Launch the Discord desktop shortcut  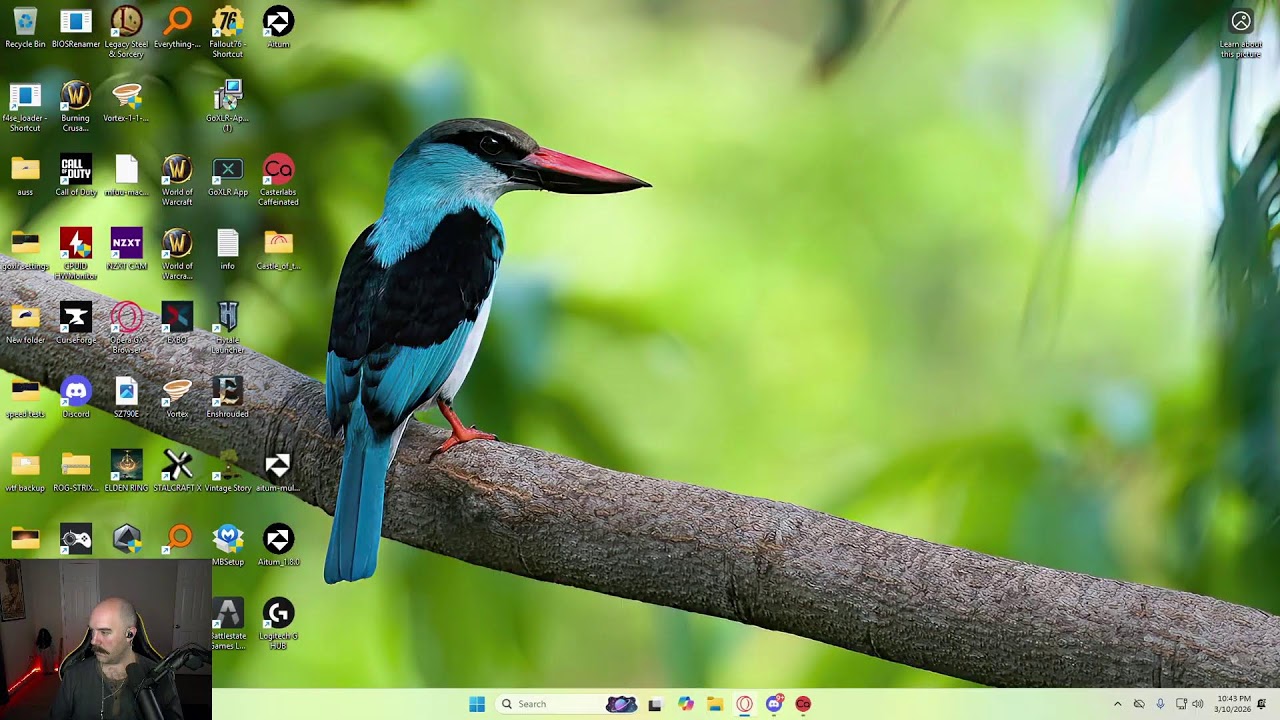(x=76, y=398)
